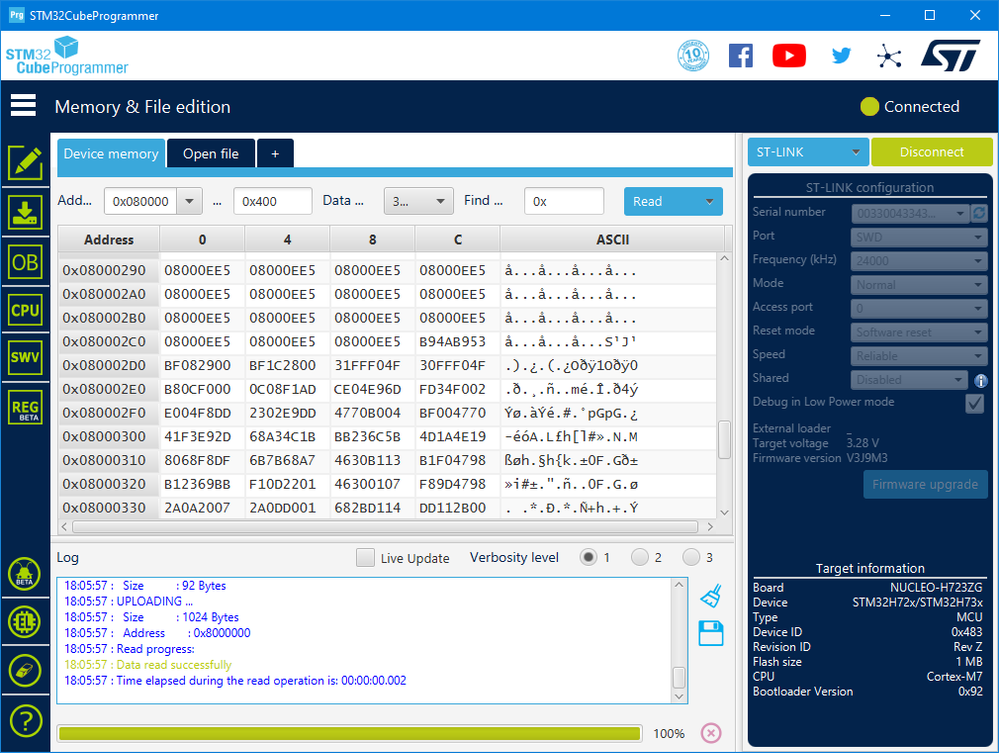Click the read progress bar
This screenshot has width=999, height=753.
pyautogui.click(x=350, y=733)
